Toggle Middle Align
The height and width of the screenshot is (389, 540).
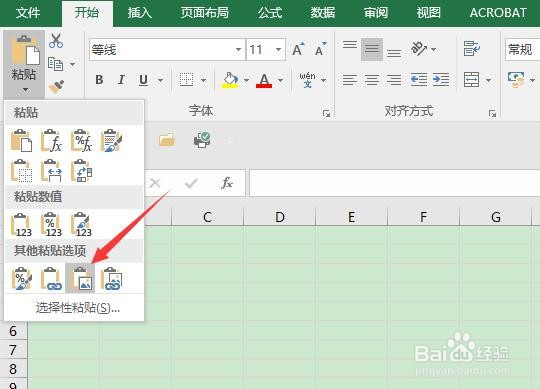coord(372,49)
